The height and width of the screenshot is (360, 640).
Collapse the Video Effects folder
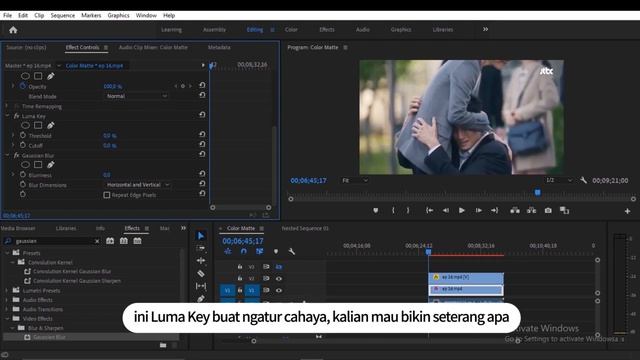(7, 318)
